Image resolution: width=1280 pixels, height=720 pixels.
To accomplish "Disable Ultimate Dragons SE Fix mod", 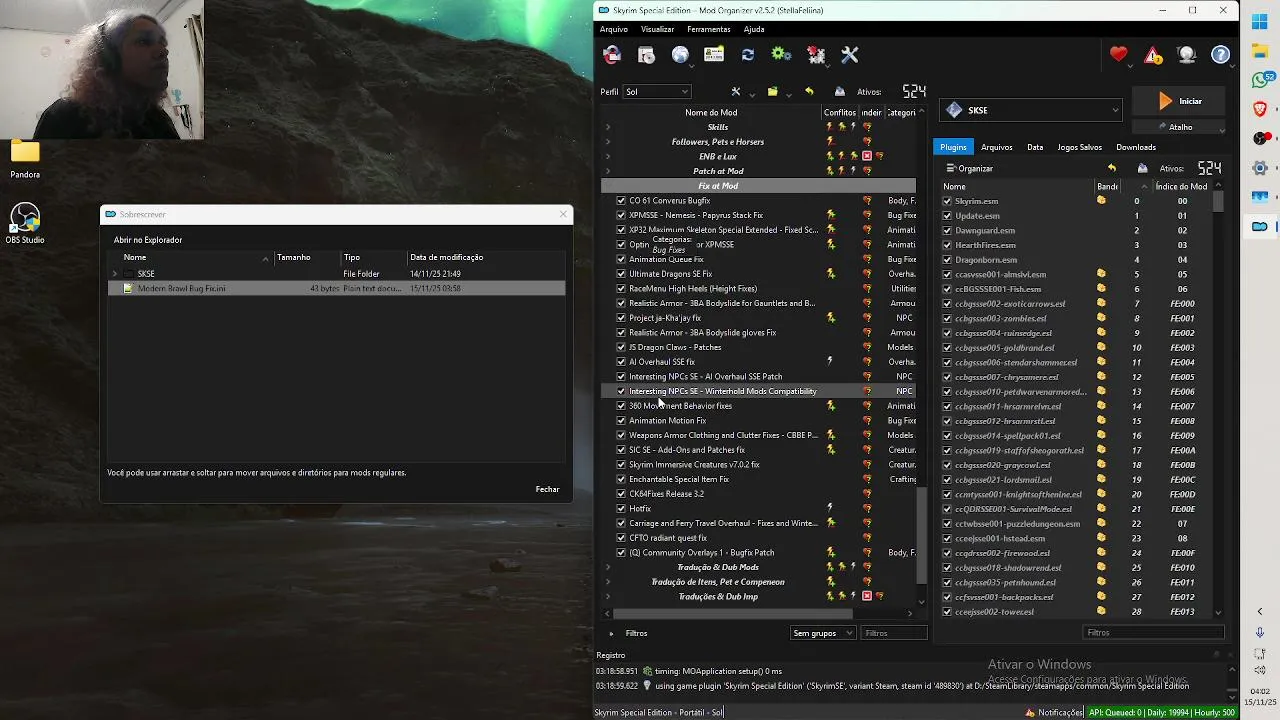I will [x=621, y=274].
